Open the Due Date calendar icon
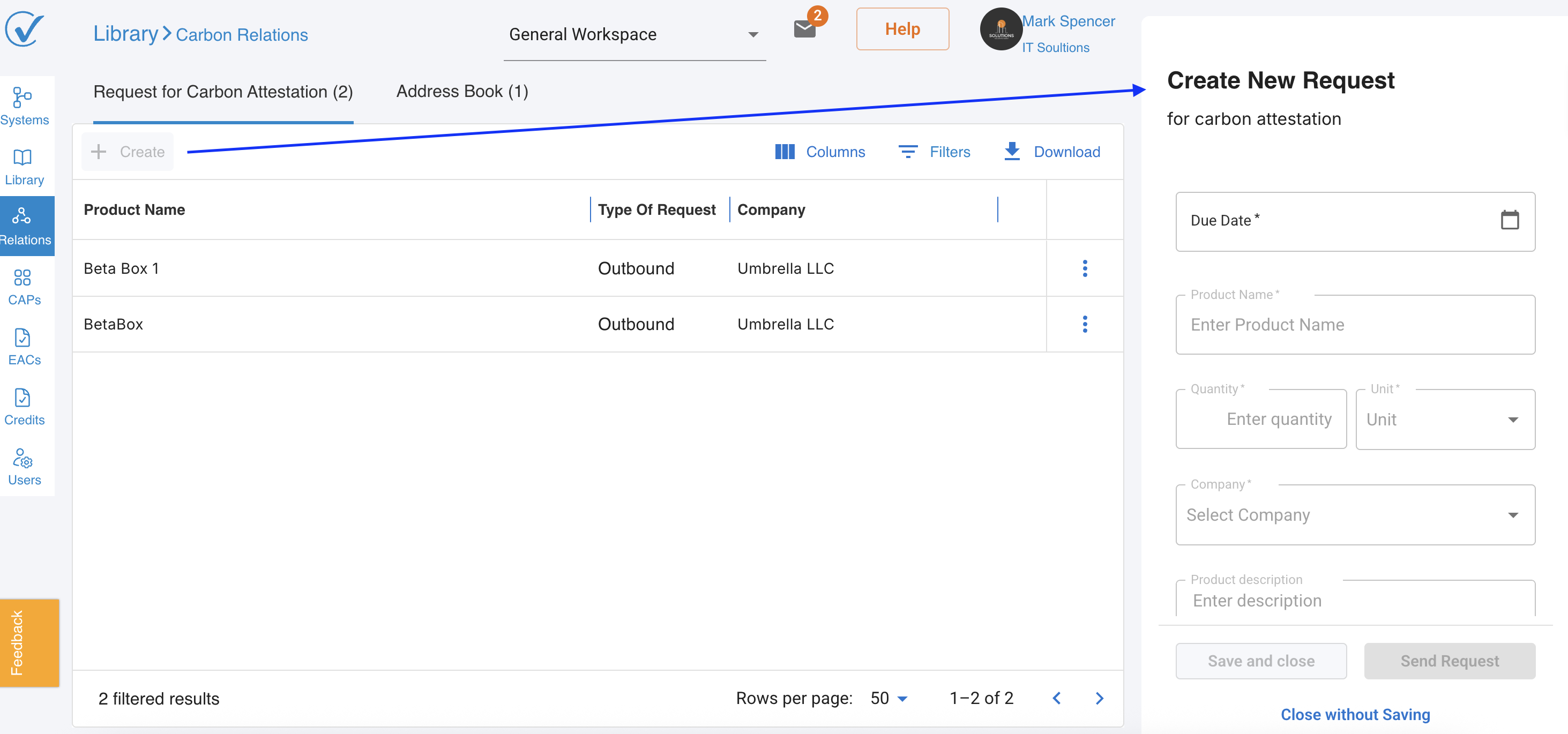Image resolution: width=1568 pixels, height=734 pixels. [x=1509, y=220]
